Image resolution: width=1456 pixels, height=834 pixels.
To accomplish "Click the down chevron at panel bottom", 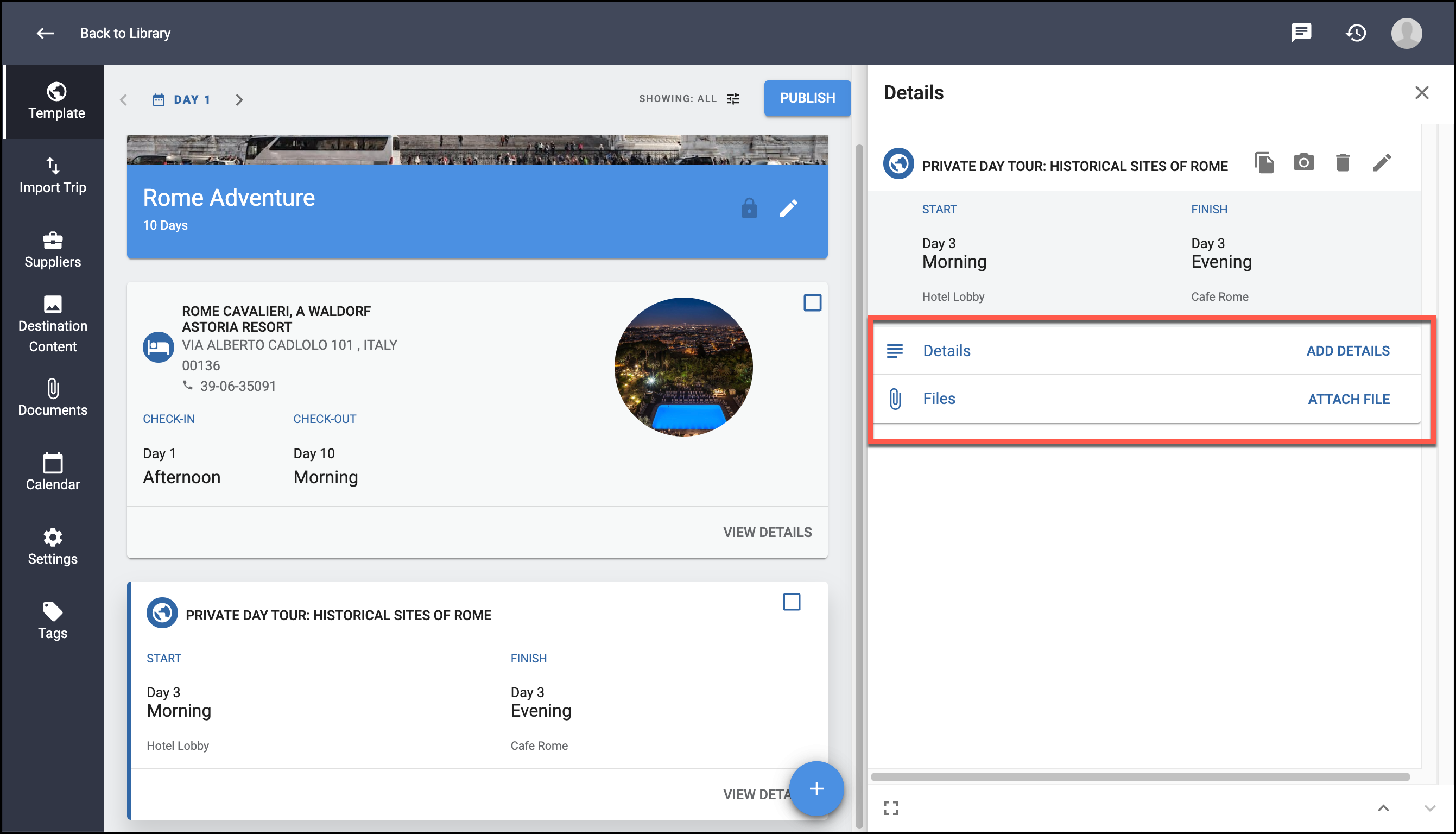I will (1429, 808).
